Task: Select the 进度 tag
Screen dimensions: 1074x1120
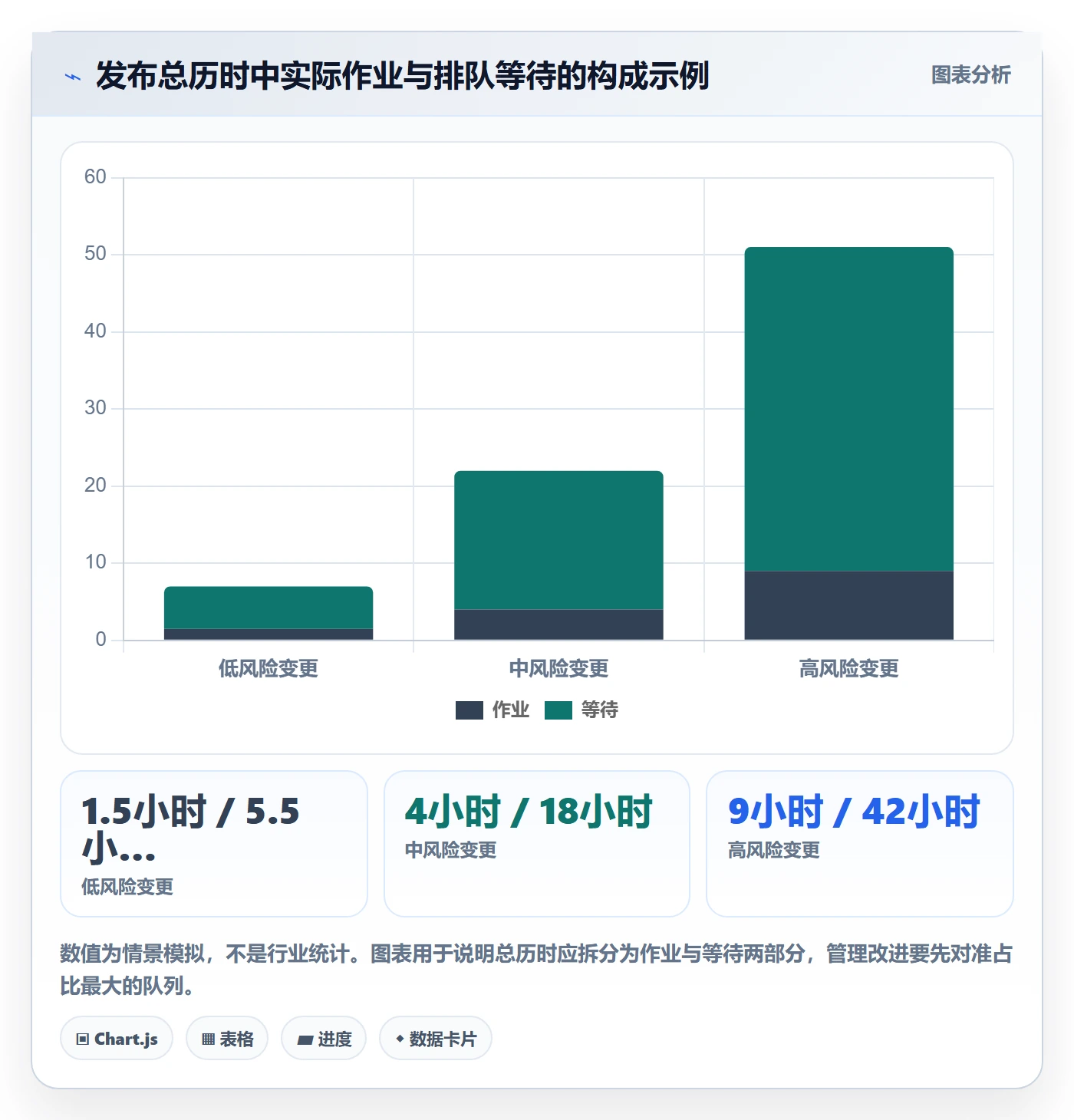Action: coord(324,1039)
